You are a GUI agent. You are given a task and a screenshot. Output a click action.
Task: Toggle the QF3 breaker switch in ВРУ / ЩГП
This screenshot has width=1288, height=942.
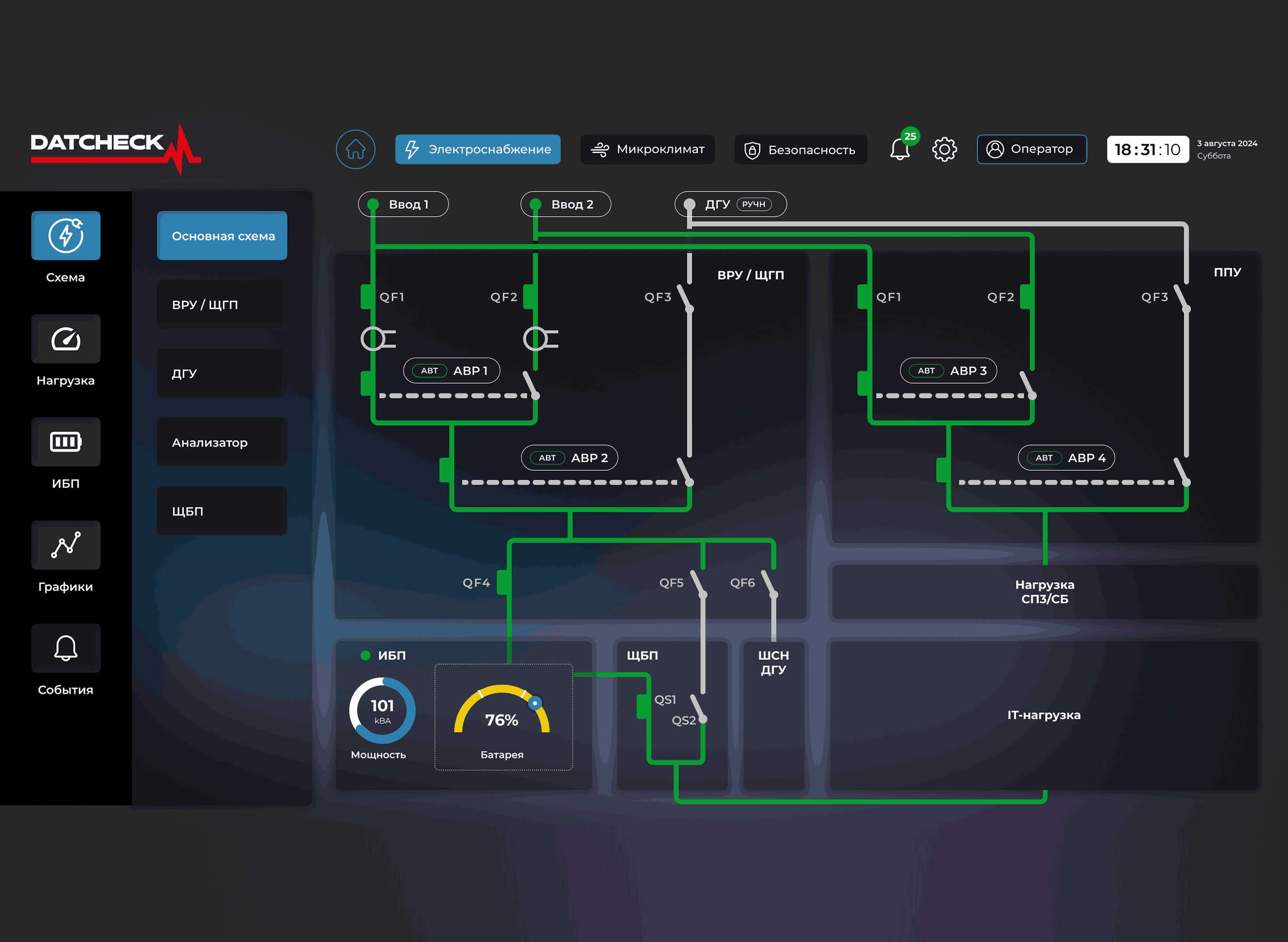(x=684, y=298)
